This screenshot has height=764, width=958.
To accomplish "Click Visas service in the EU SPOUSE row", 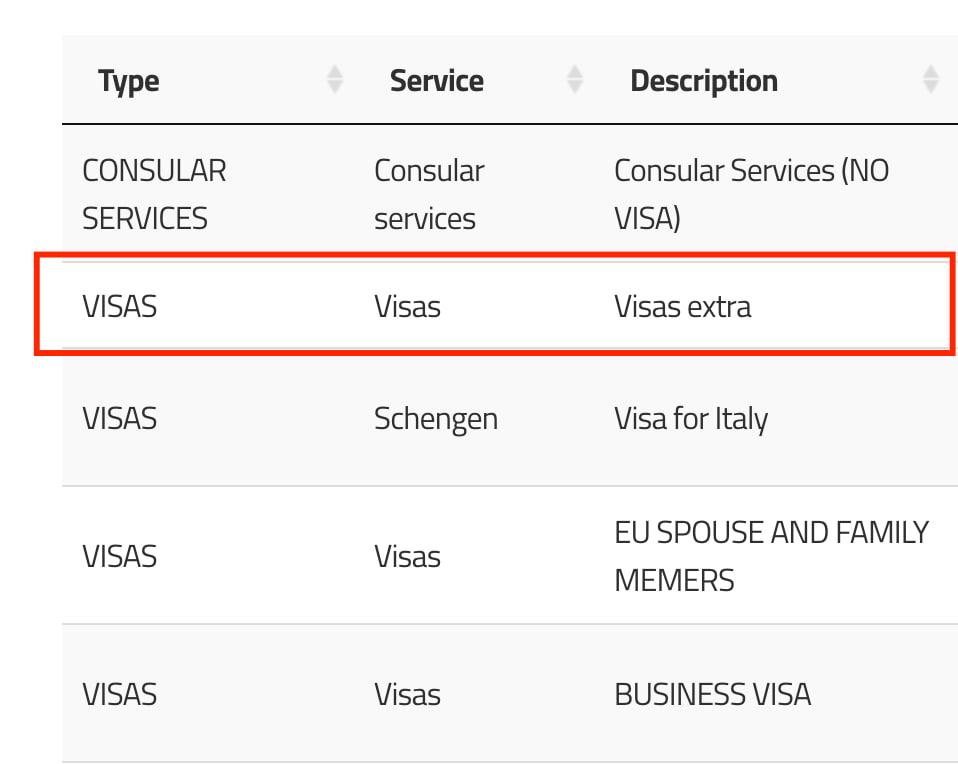I will tap(407, 556).
